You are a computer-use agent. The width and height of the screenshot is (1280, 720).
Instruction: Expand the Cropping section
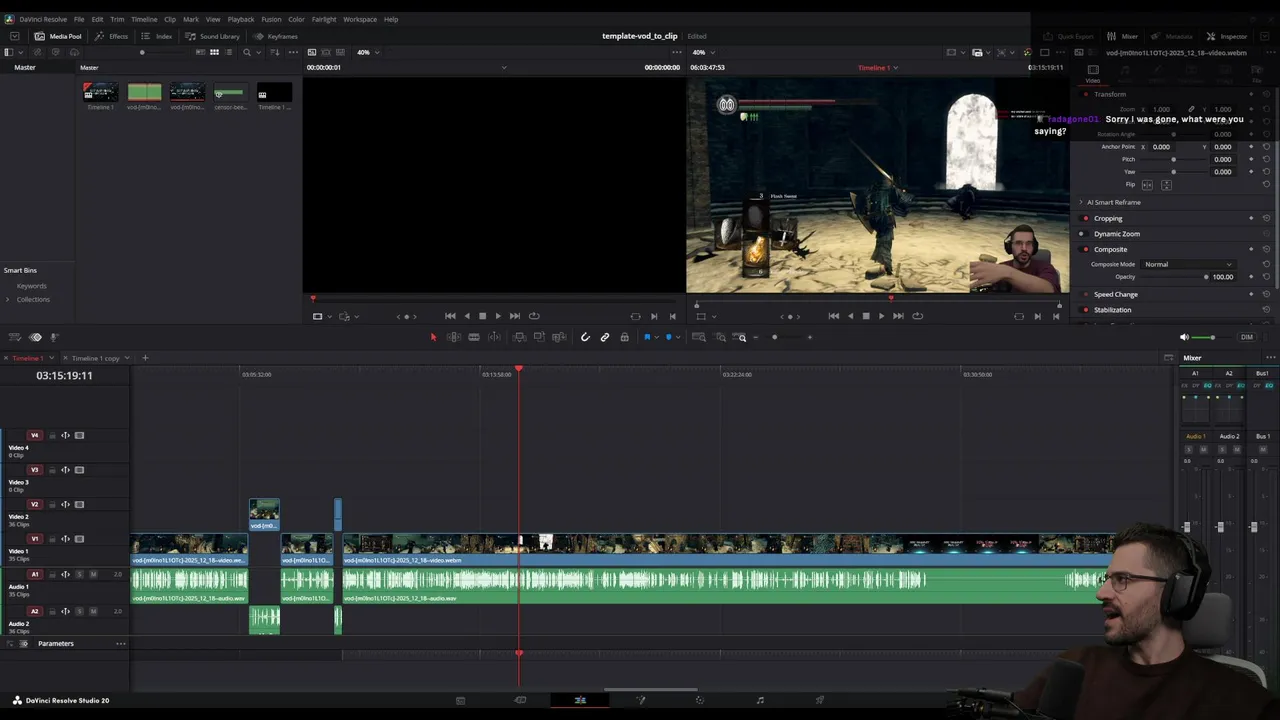coord(1108,218)
